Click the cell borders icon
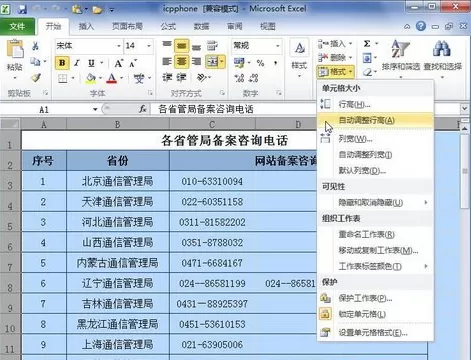Screen dimensions: 471x360 (63, 79)
